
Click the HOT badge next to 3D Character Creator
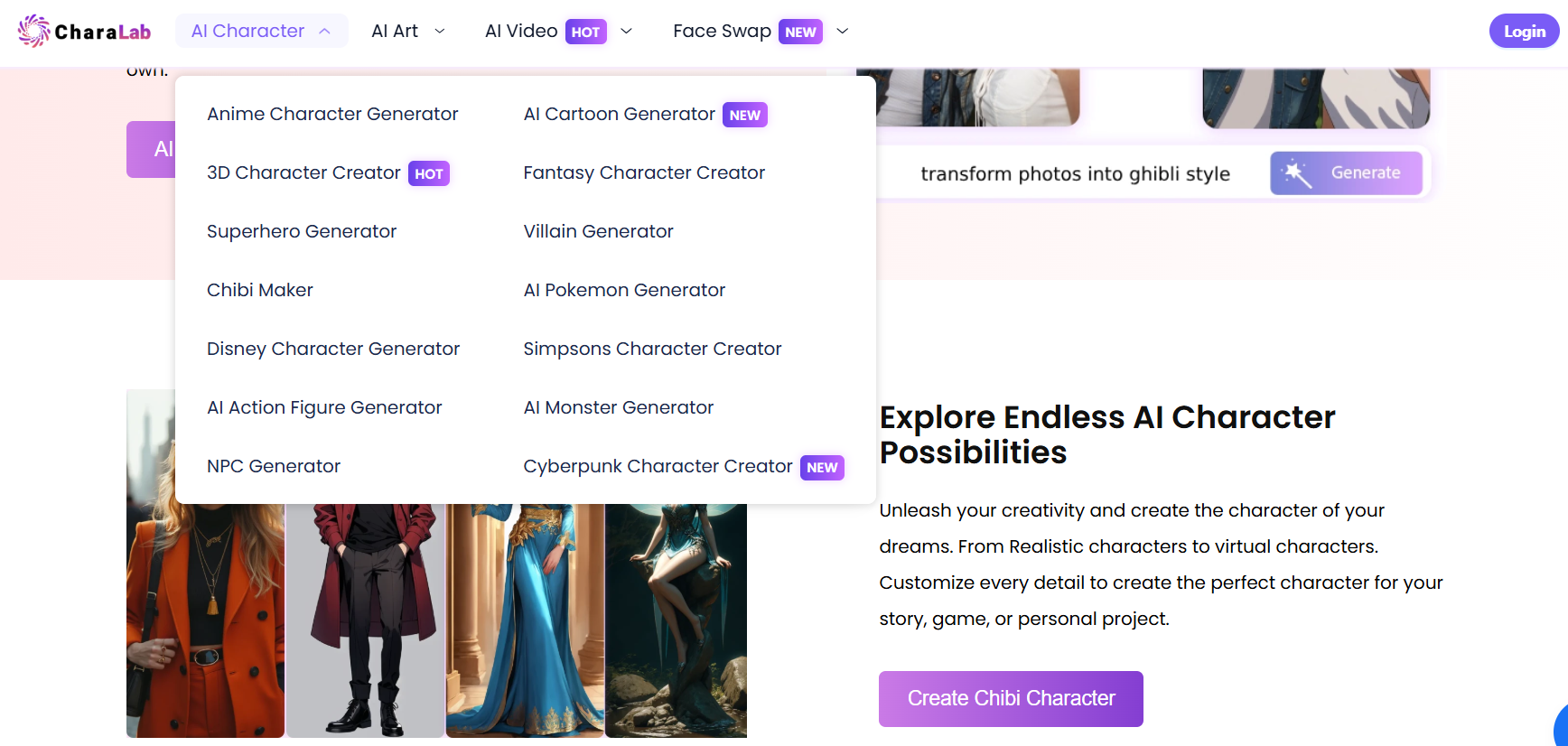(428, 173)
